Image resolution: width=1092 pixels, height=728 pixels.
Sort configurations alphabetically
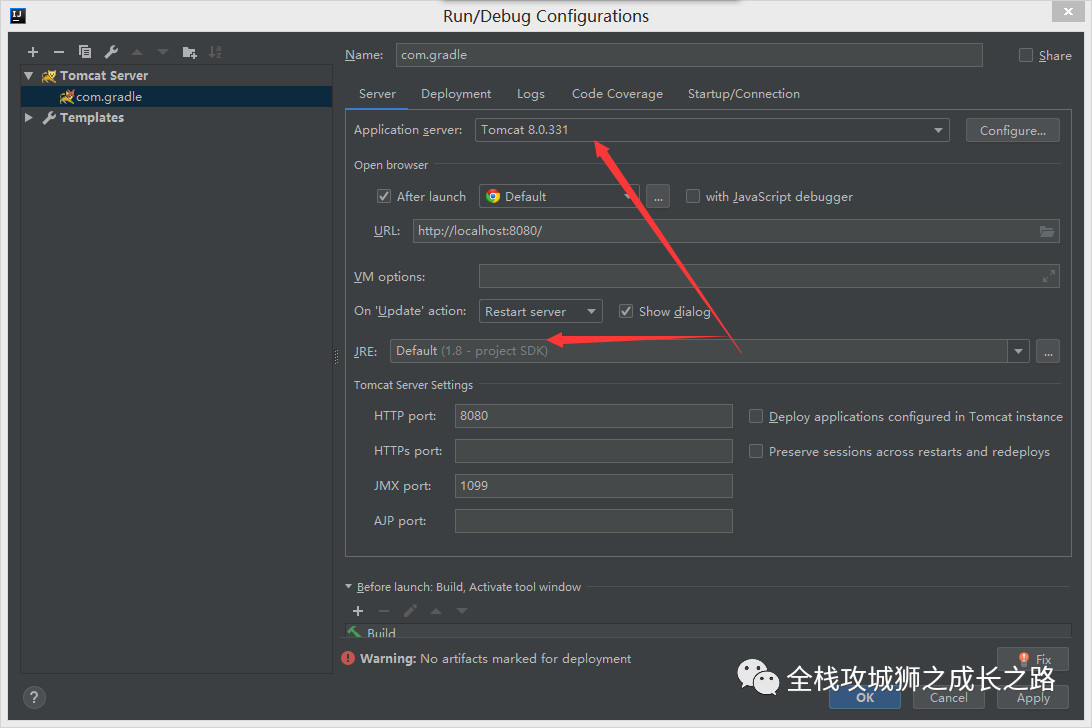(x=215, y=52)
